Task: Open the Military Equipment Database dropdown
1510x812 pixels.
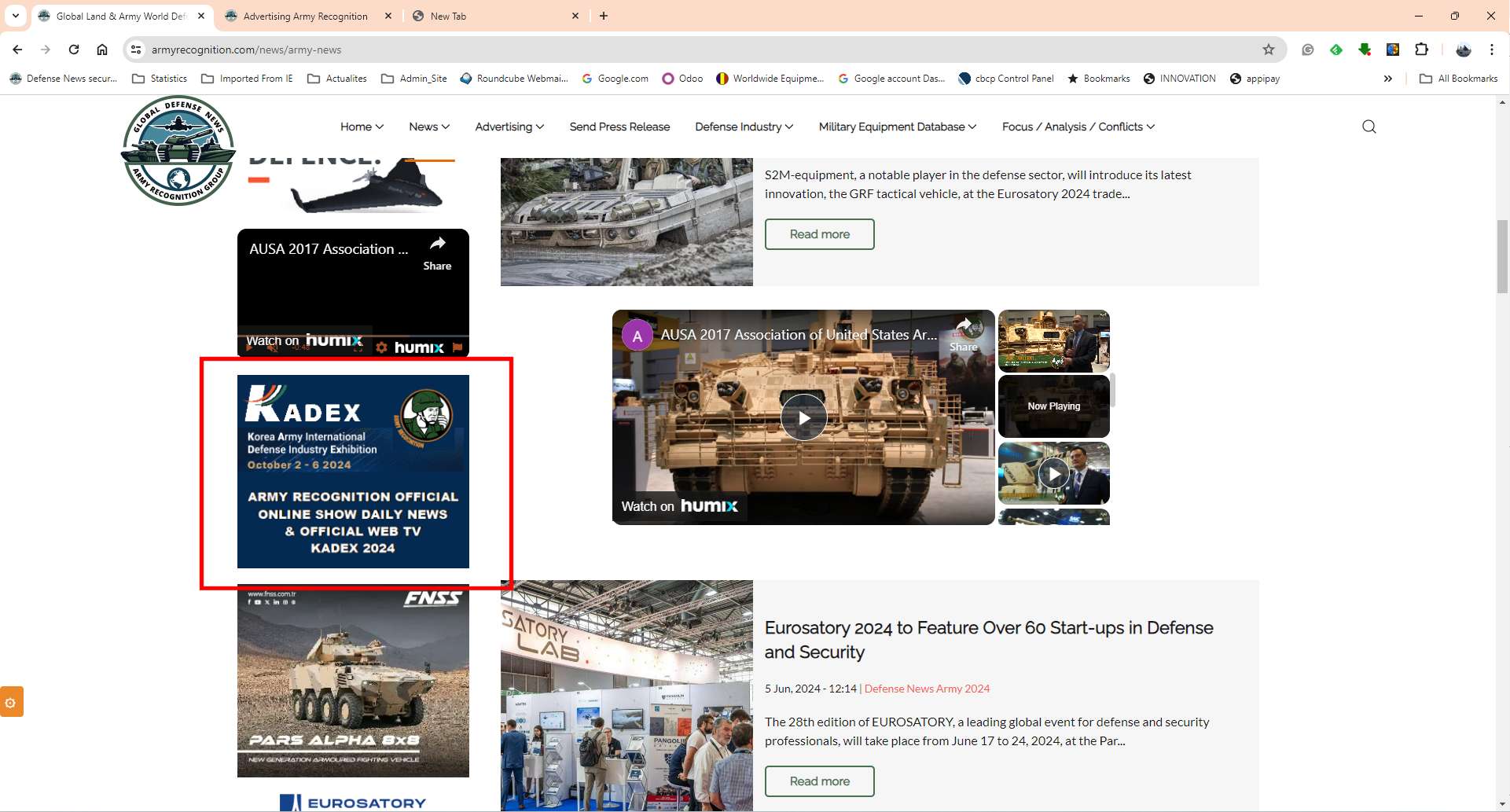Action: (x=897, y=127)
